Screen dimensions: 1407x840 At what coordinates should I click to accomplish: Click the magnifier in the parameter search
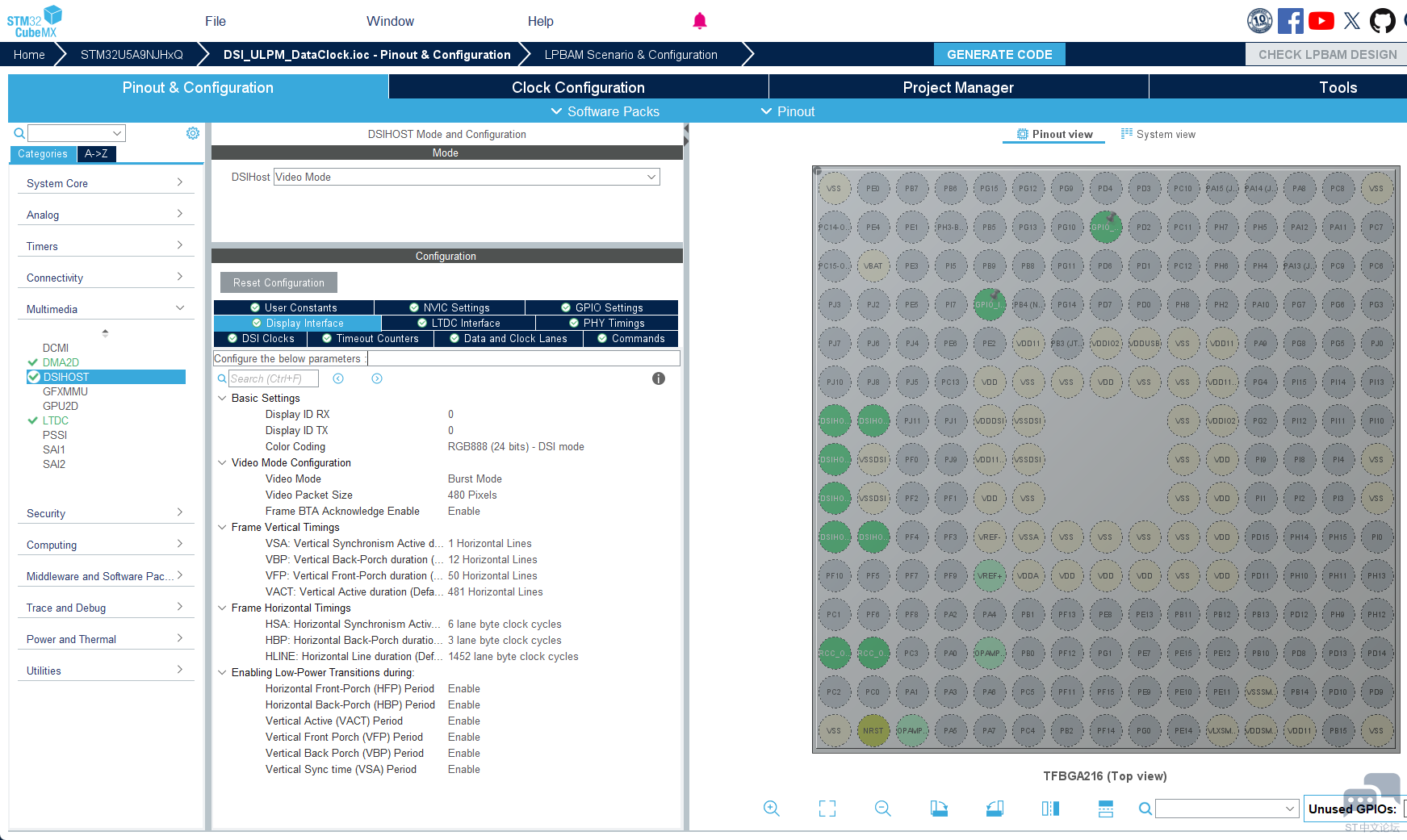(x=222, y=378)
